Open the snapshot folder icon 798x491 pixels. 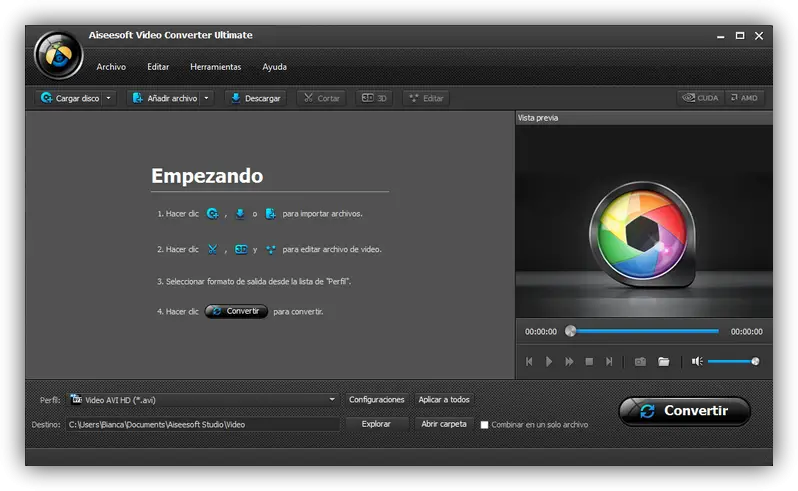point(663,361)
